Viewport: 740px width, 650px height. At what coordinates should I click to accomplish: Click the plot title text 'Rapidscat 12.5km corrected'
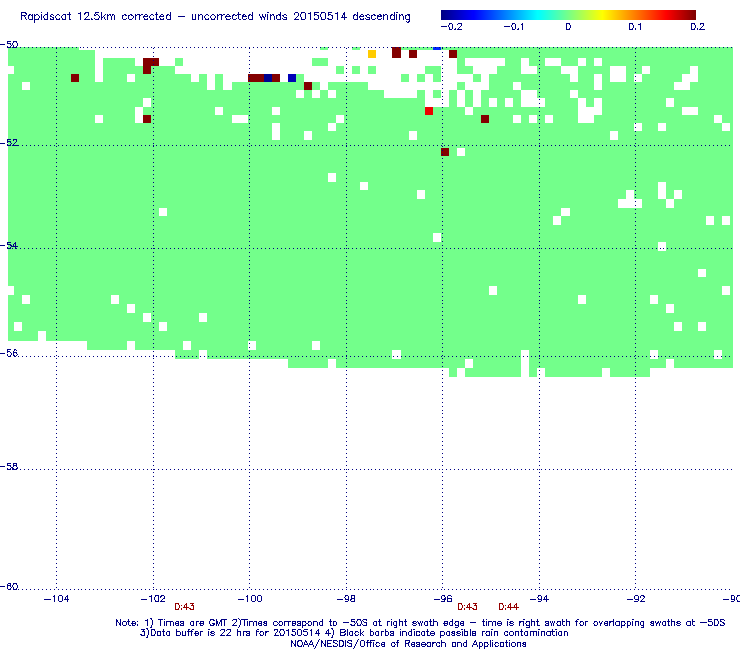click(96, 17)
